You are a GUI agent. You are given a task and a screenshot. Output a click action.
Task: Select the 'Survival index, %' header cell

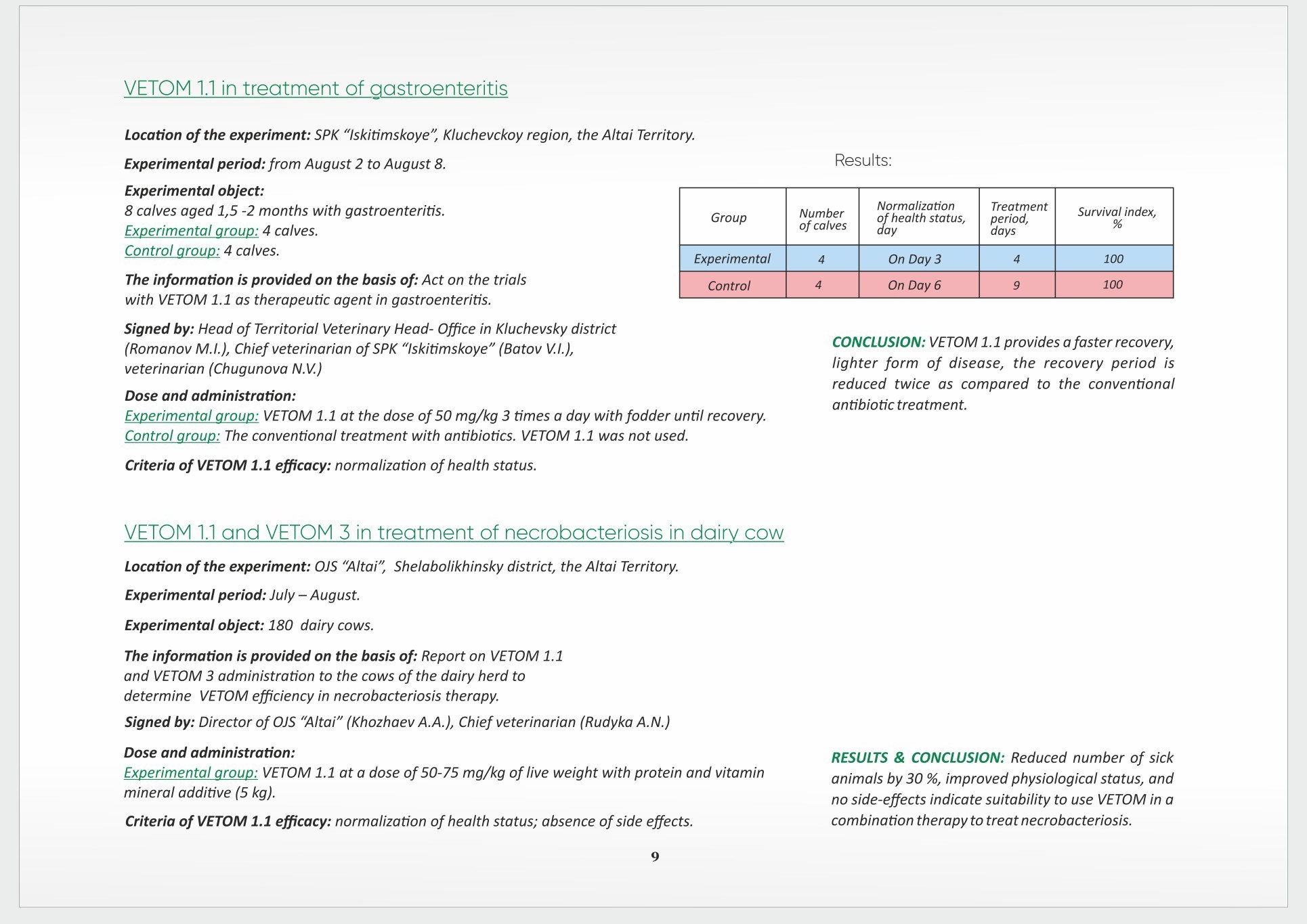click(1114, 217)
